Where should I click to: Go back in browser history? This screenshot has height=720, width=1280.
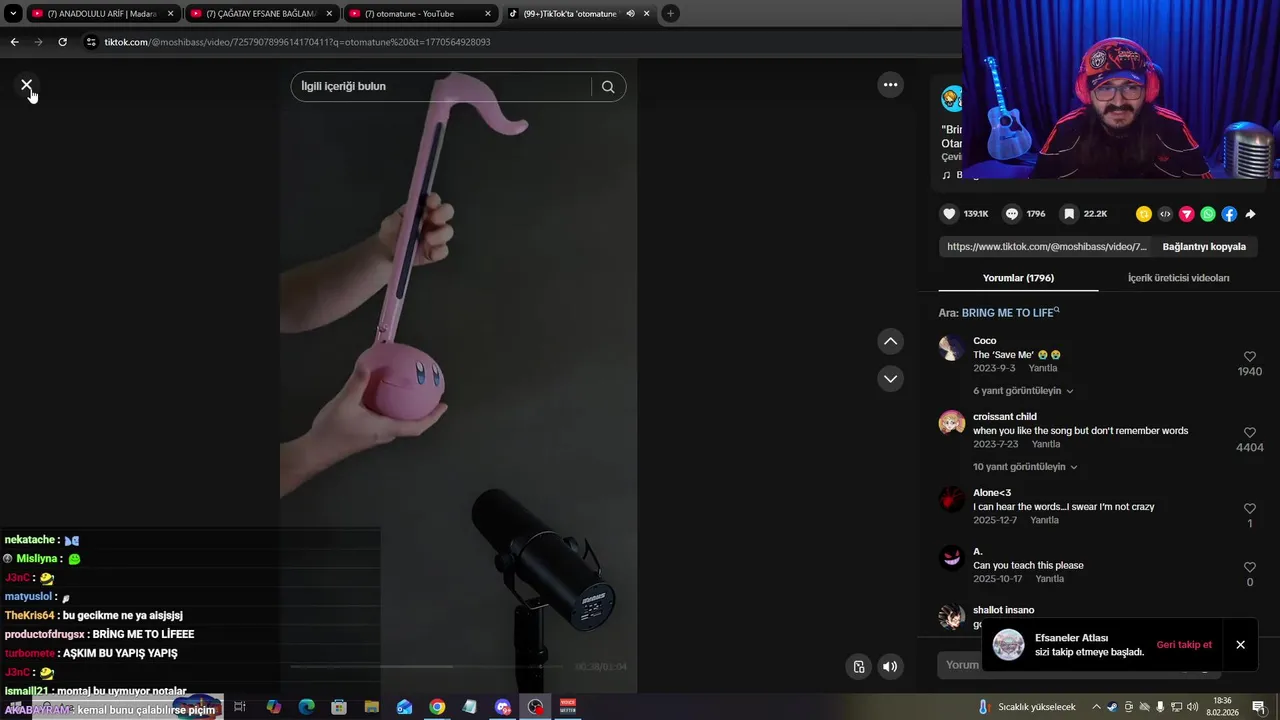(x=14, y=42)
